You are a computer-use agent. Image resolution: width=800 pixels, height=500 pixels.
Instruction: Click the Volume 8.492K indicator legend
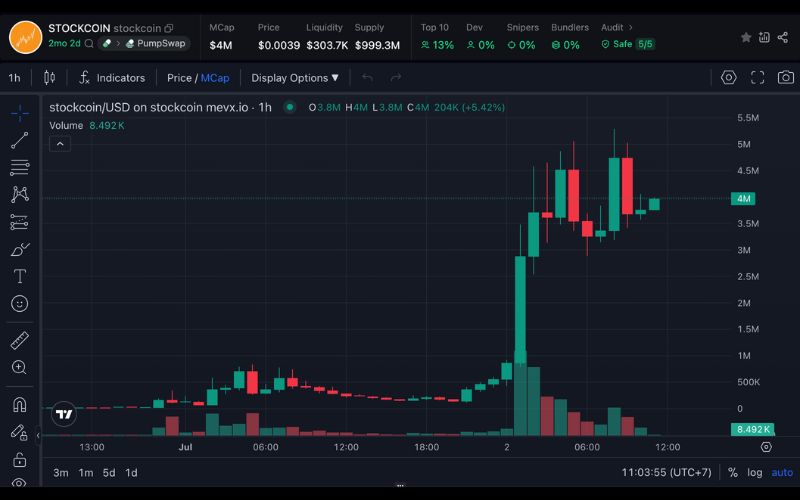pyautogui.click(x=87, y=126)
